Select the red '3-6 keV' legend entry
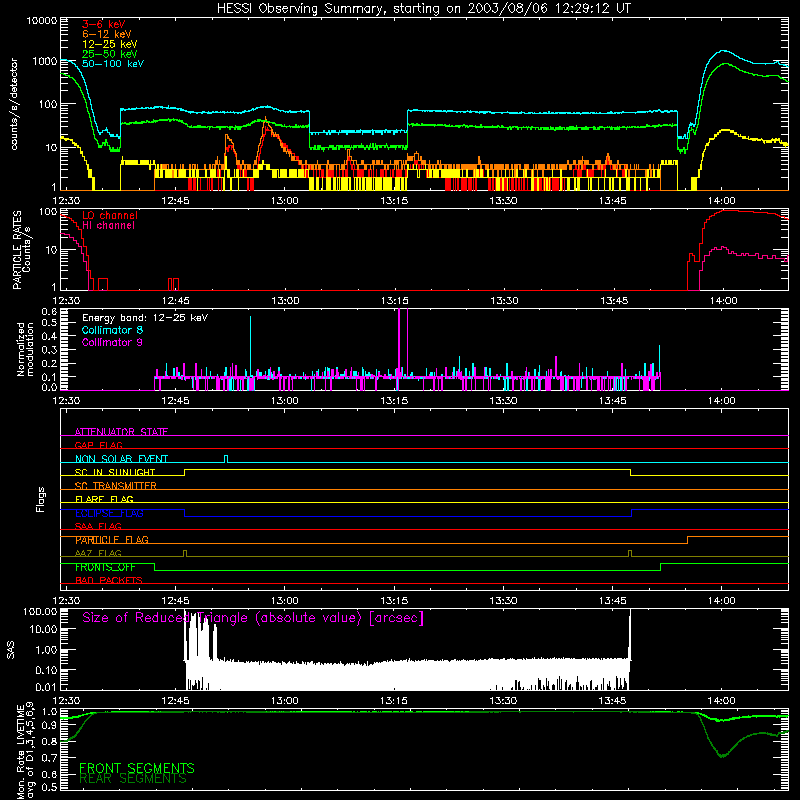Screen dimensions: 800x800 click(x=103, y=24)
